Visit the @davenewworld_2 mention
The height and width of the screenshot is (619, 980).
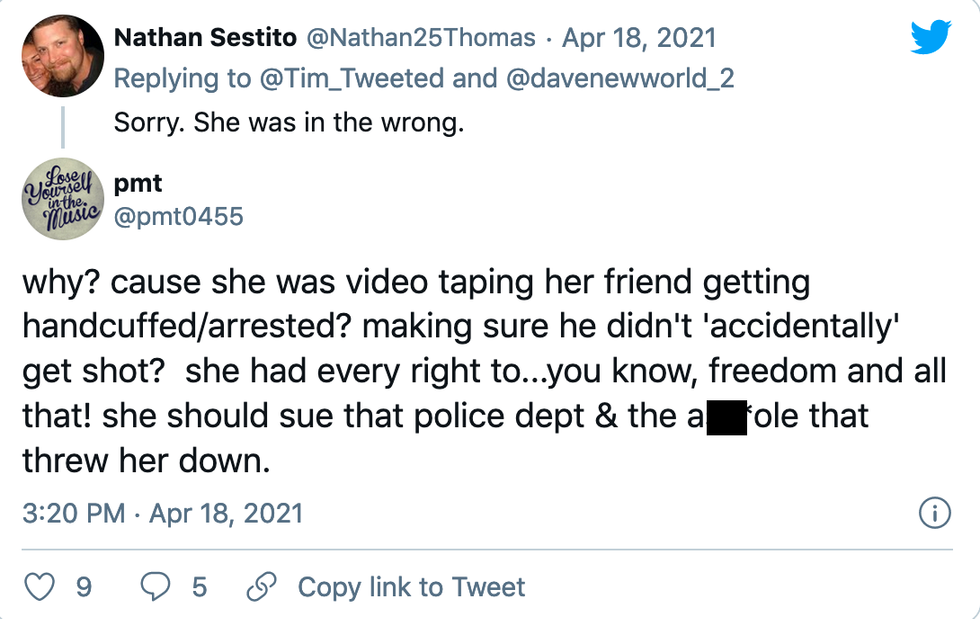(619, 77)
